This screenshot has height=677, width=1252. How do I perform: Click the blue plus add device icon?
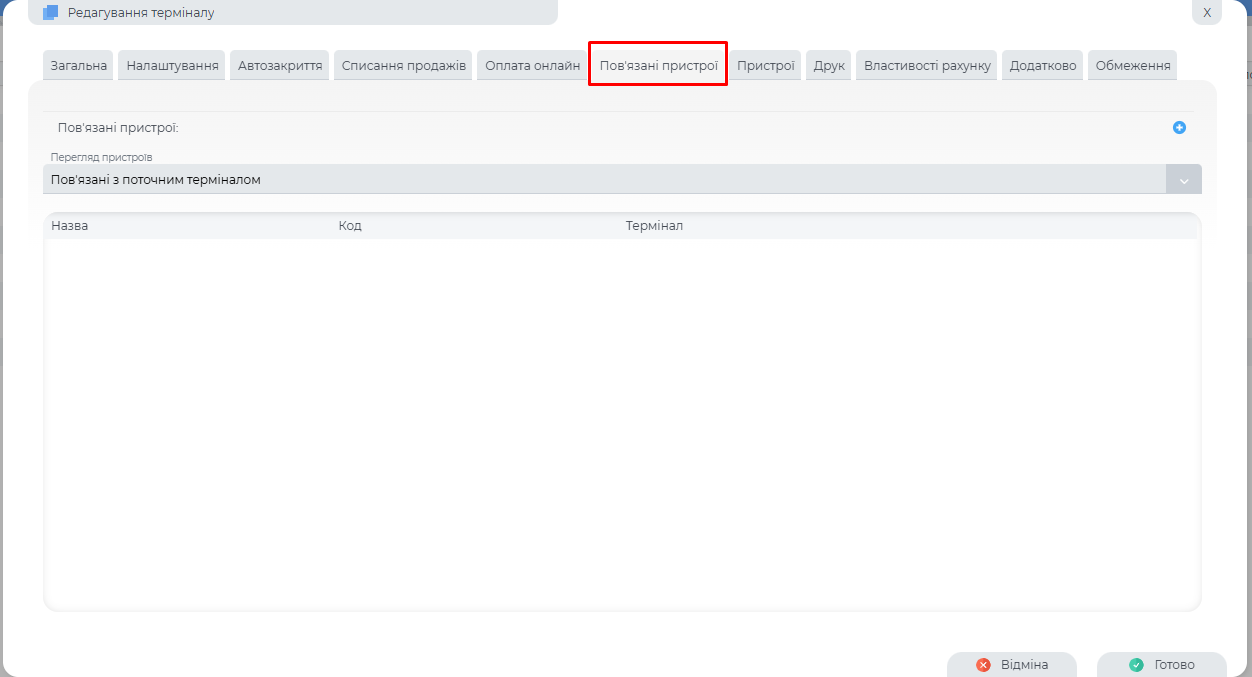(x=1179, y=128)
